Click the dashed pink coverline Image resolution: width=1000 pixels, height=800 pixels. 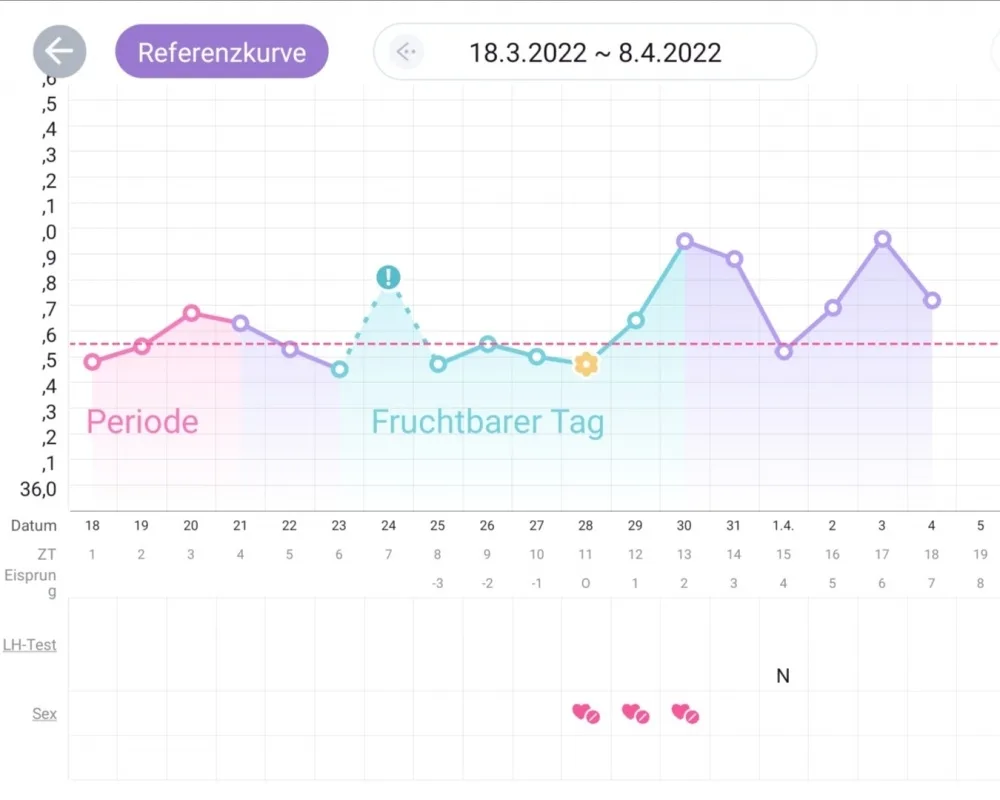534,344
